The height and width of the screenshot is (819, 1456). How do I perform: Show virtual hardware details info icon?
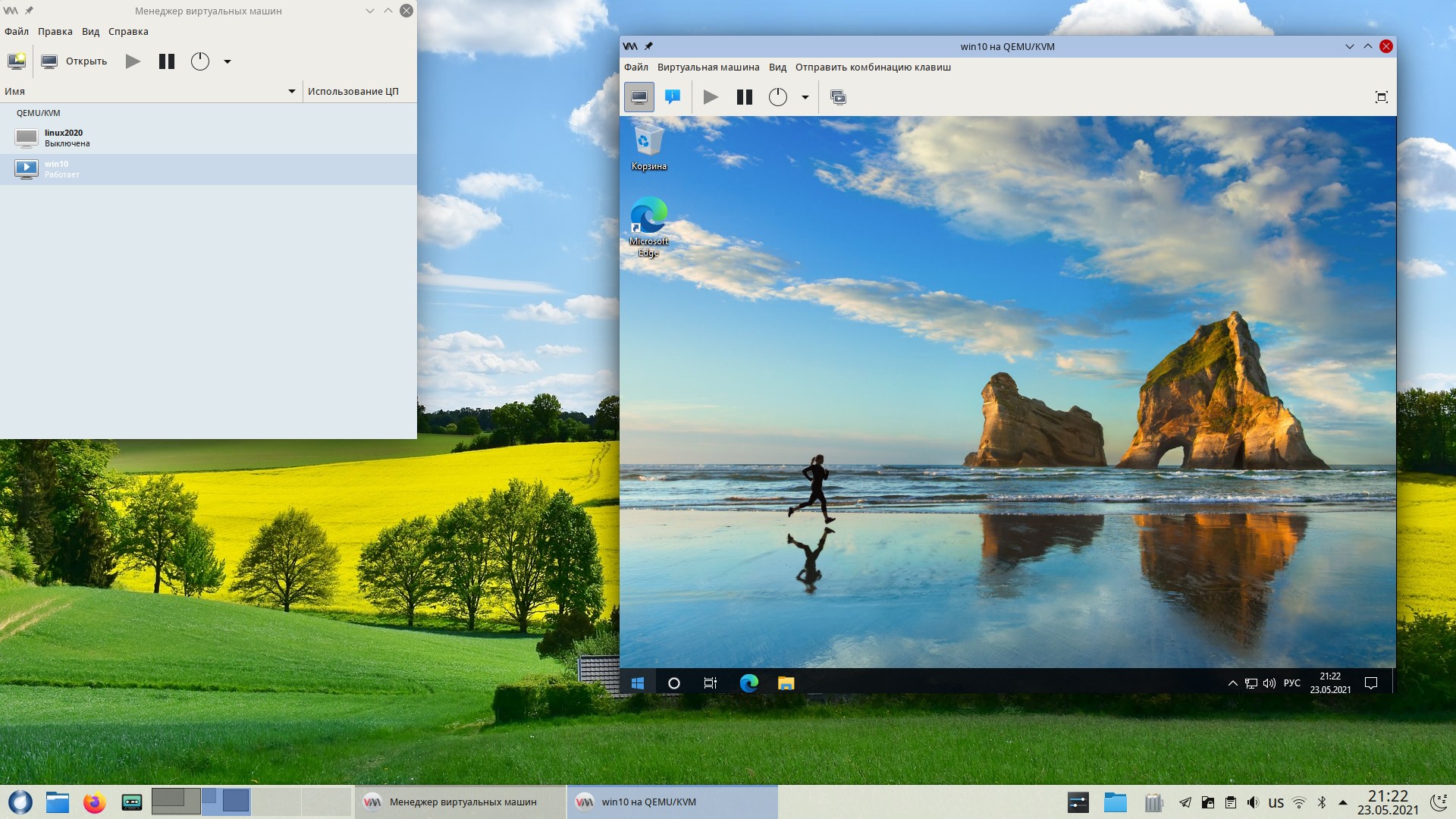(x=673, y=97)
